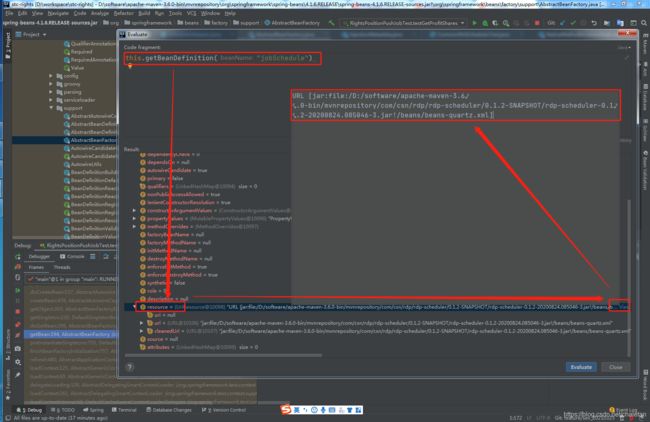Switch to the Threads tab

[62, 267]
